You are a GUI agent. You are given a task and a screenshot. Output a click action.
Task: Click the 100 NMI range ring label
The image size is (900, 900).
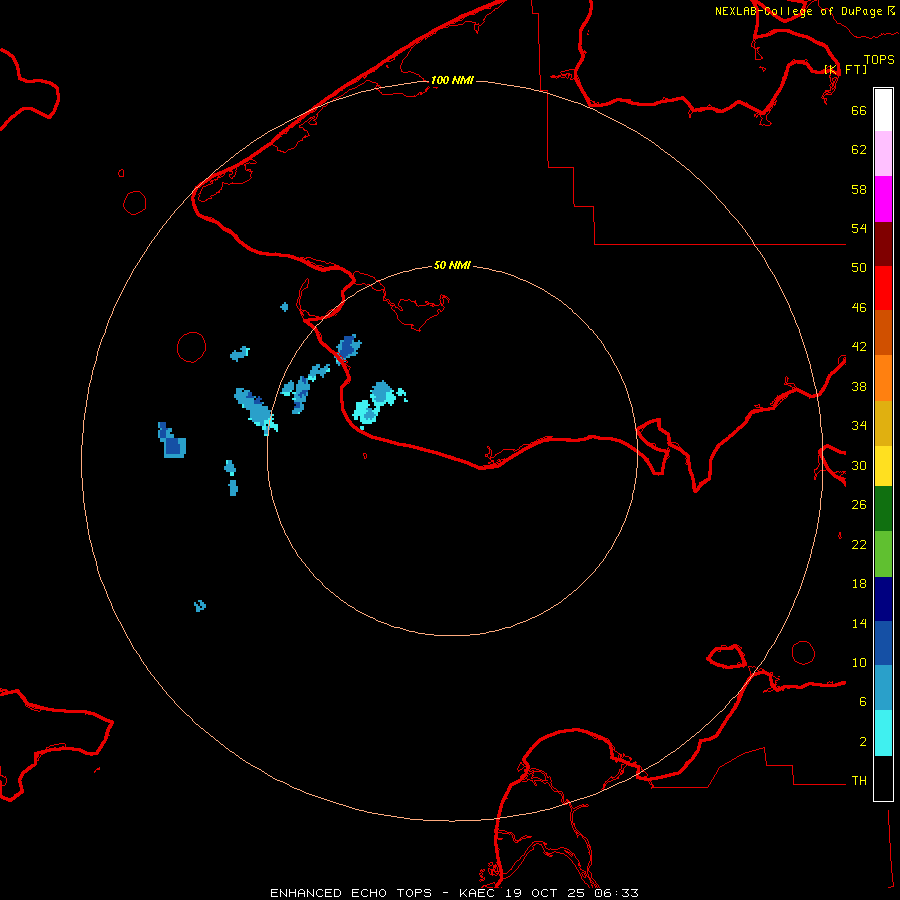click(x=452, y=80)
